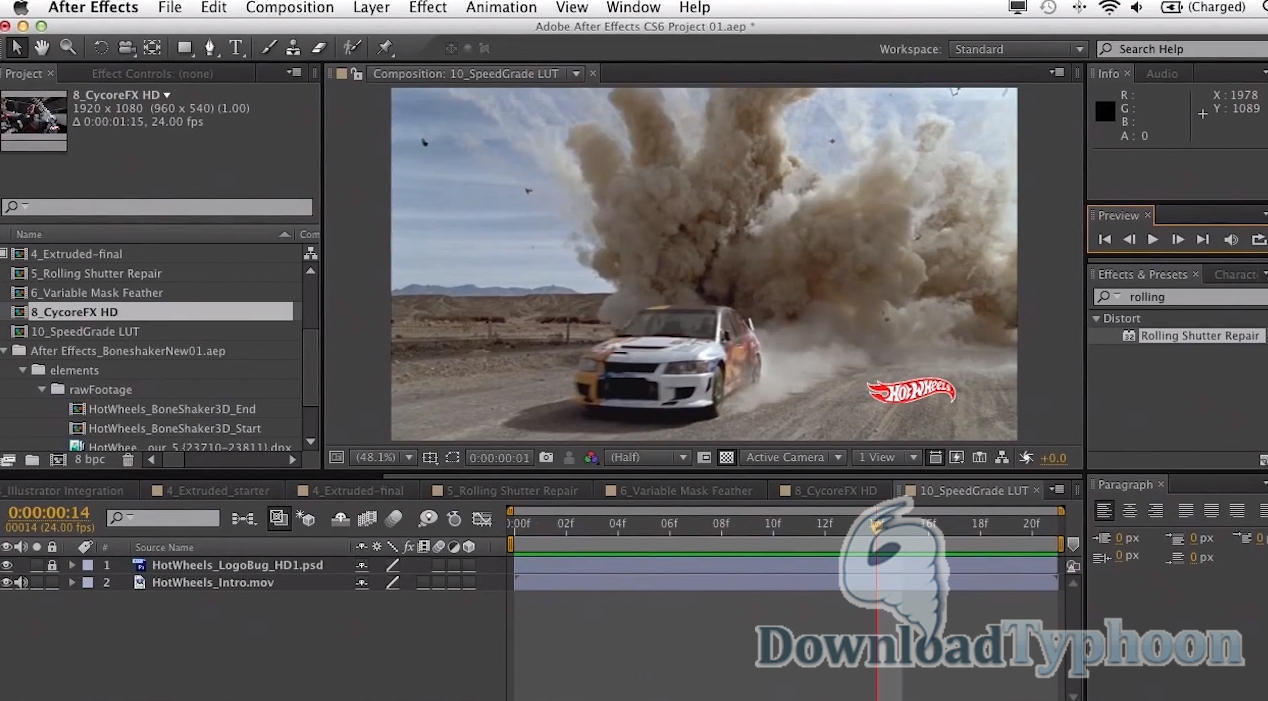The image size is (1268, 701).
Task: Go to first frame in Preview panel
Action: click(1104, 239)
